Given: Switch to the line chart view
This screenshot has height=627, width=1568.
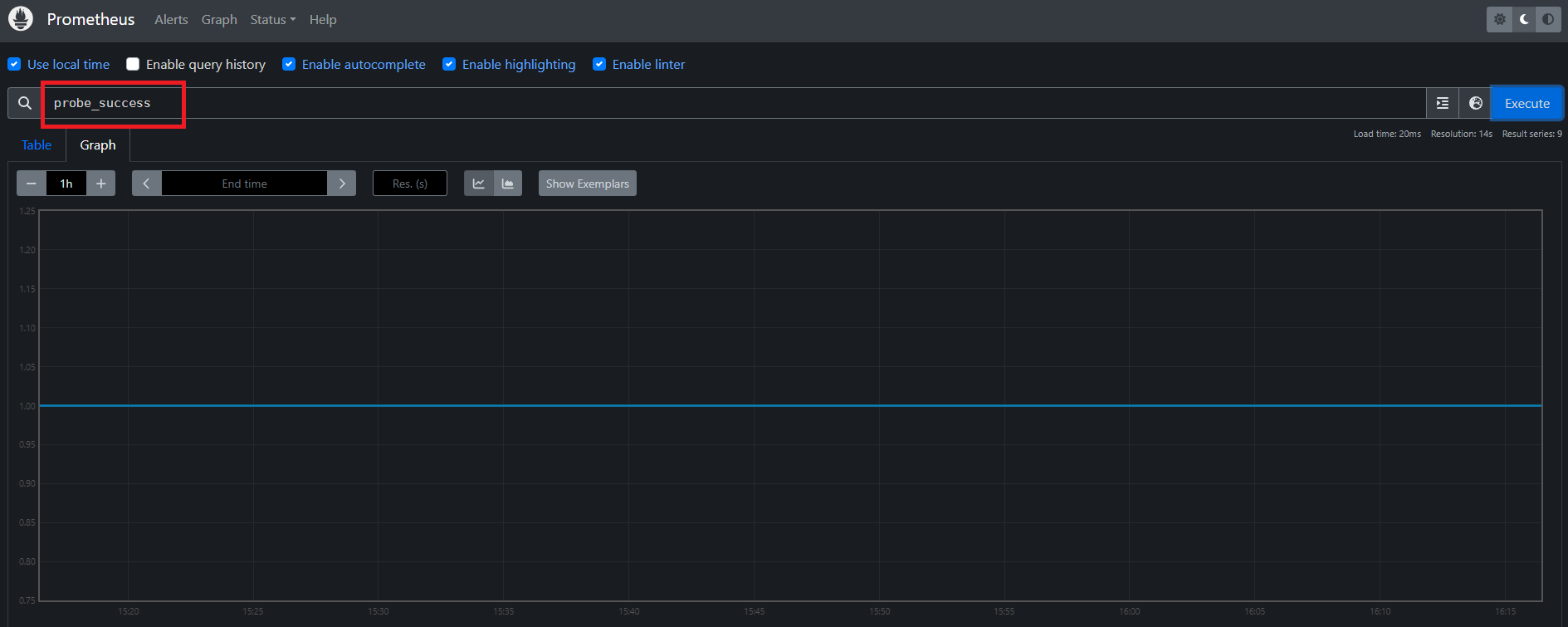Looking at the screenshot, I should [x=479, y=184].
